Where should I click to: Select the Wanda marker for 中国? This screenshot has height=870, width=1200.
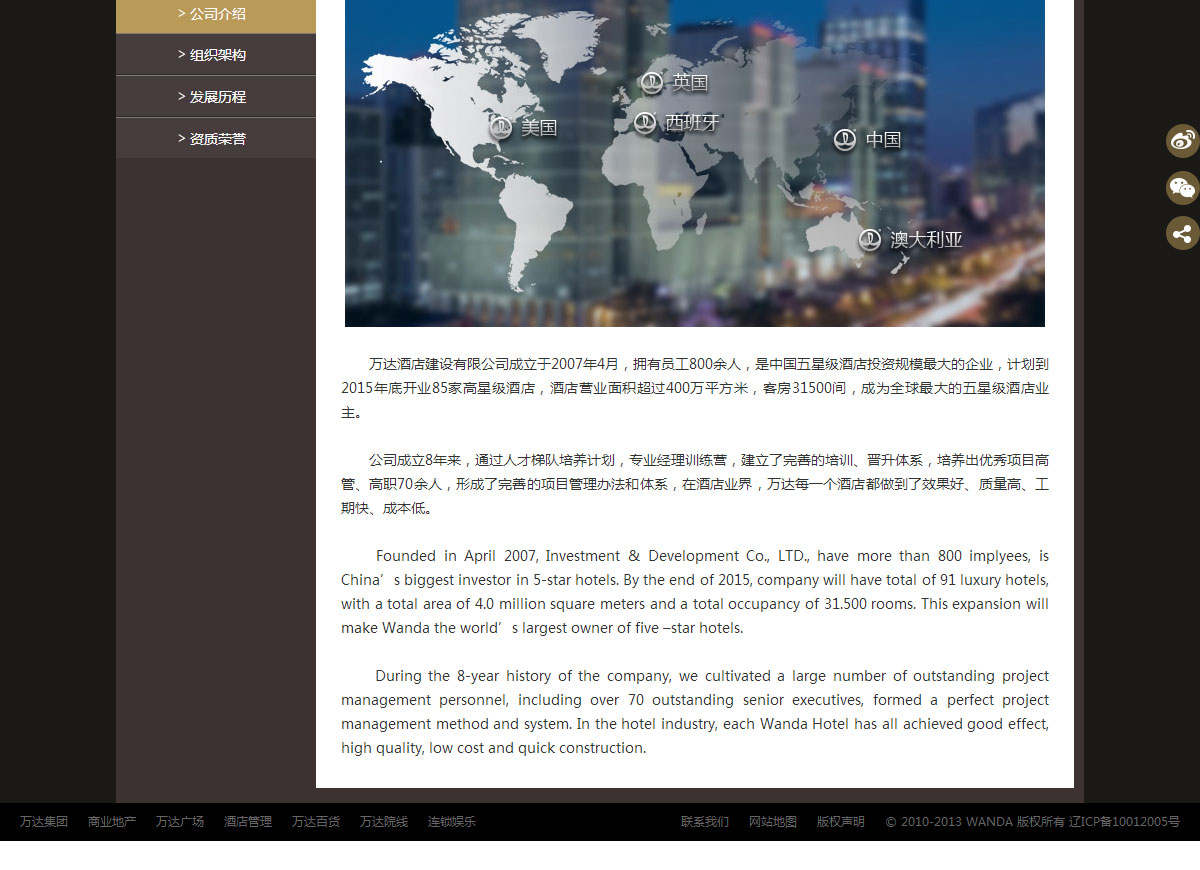[845, 140]
